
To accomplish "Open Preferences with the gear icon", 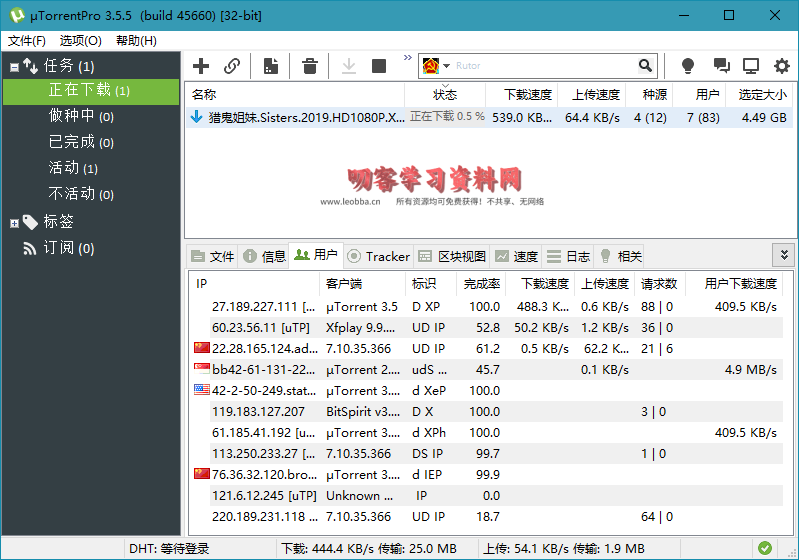I will (x=780, y=66).
